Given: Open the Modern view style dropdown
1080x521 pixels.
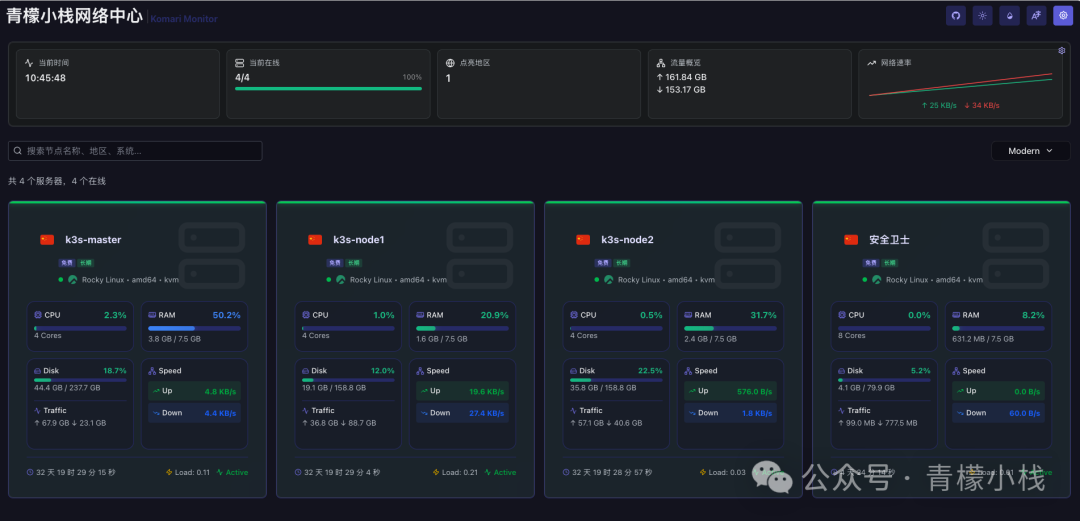Looking at the screenshot, I should 1030,151.
